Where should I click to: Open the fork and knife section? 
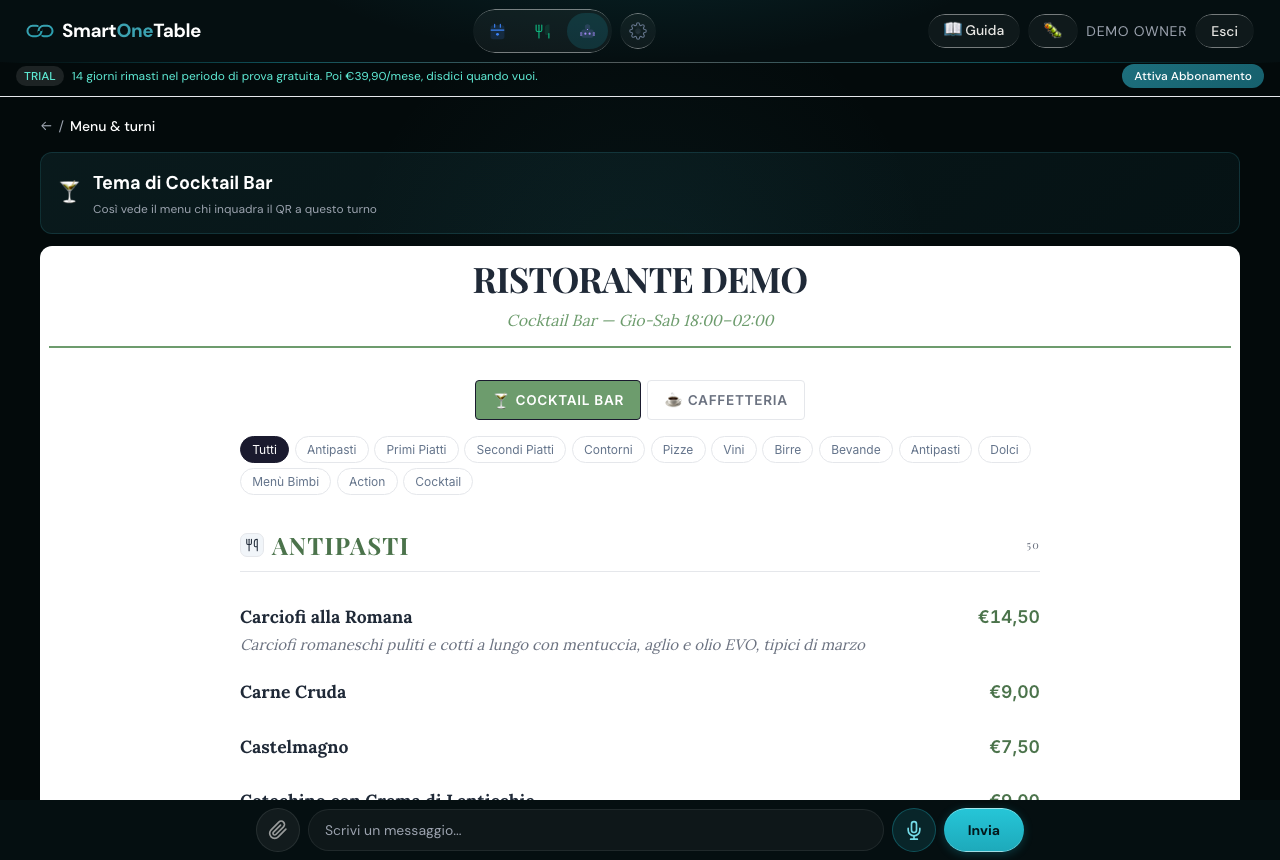click(x=542, y=31)
